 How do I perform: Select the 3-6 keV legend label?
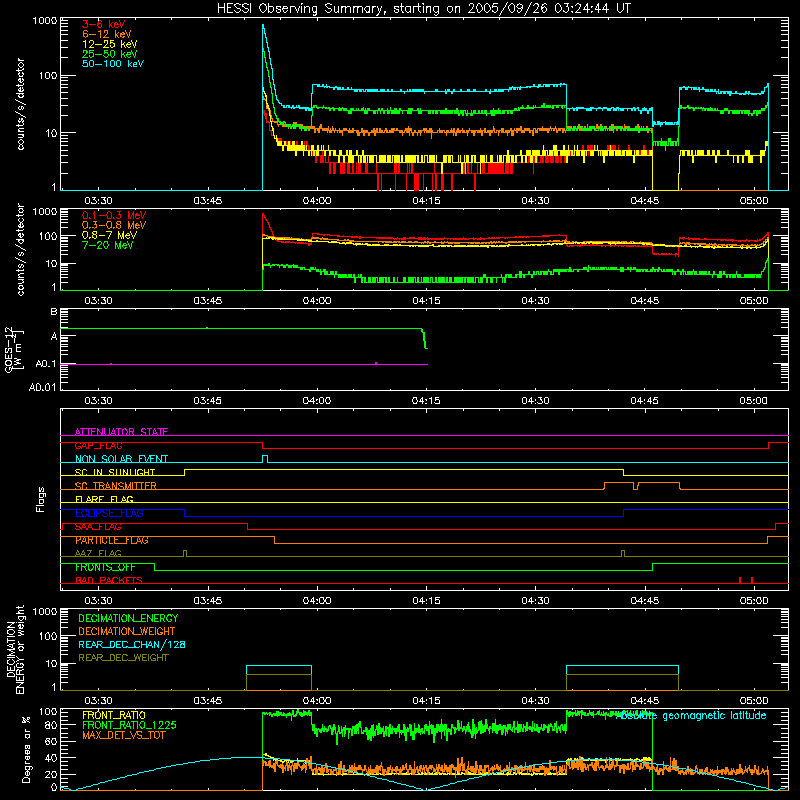click(x=104, y=24)
